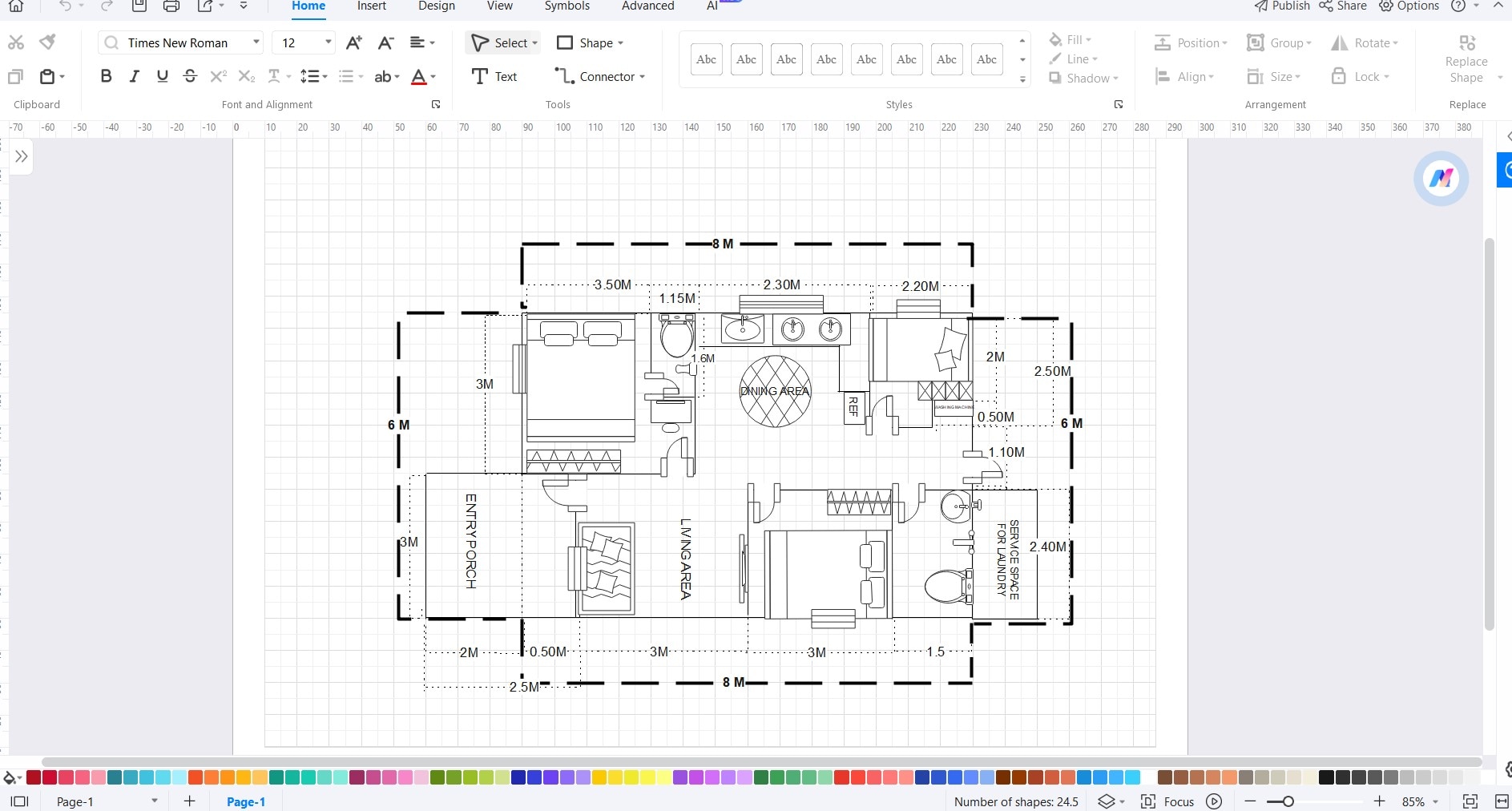Apply subscript formatting
The width and height of the screenshot is (1512, 811).
click(247, 76)
